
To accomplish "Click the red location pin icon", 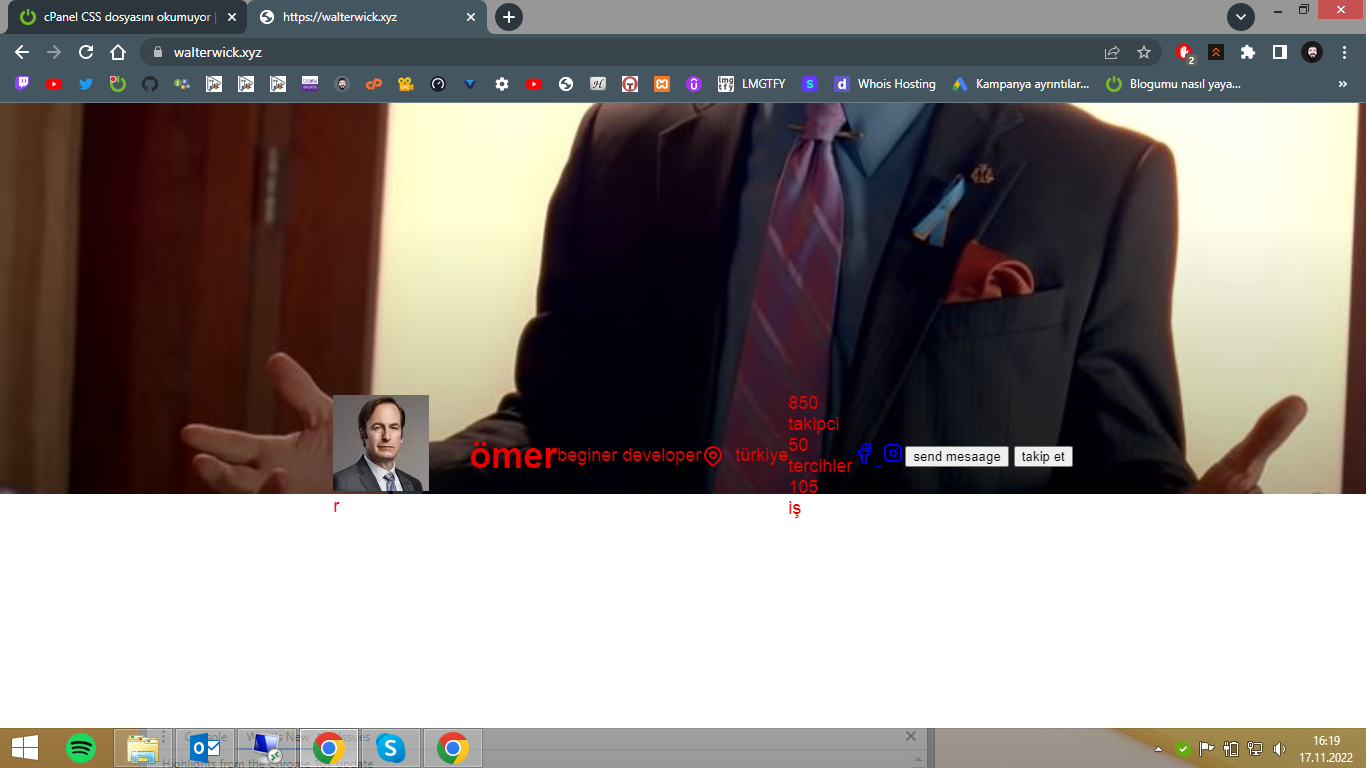I will coord(713,456).
